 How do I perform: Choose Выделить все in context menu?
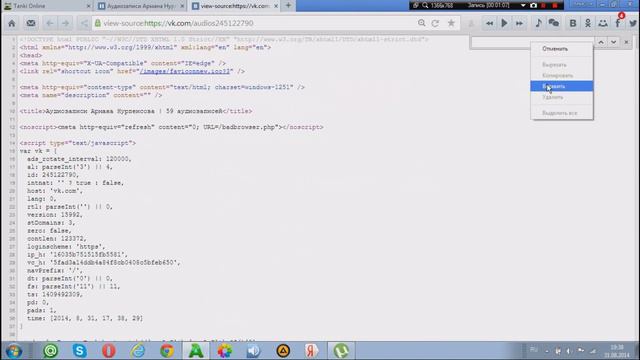[562, 113]
